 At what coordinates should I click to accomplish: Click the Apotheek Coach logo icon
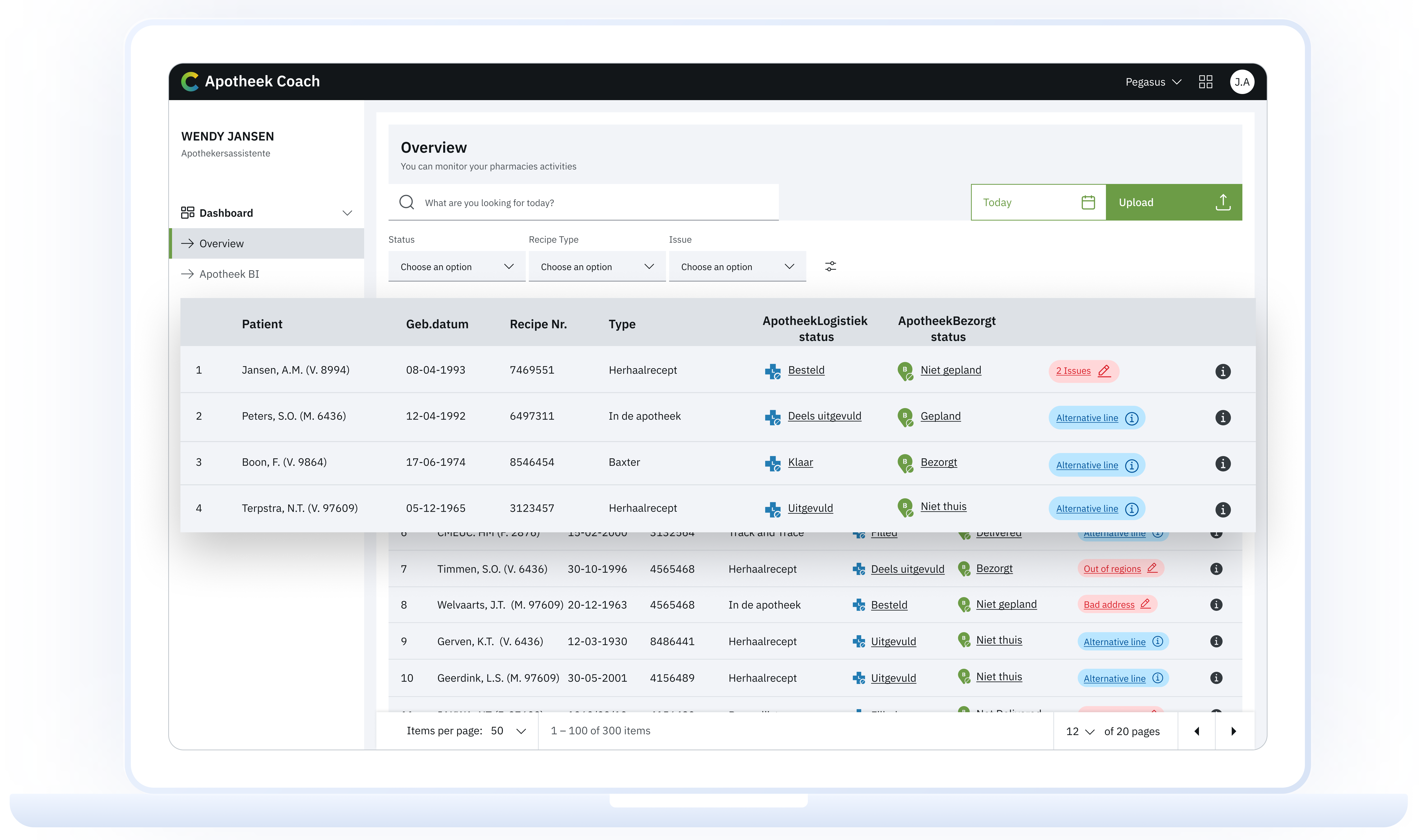[x=190, y=82]
